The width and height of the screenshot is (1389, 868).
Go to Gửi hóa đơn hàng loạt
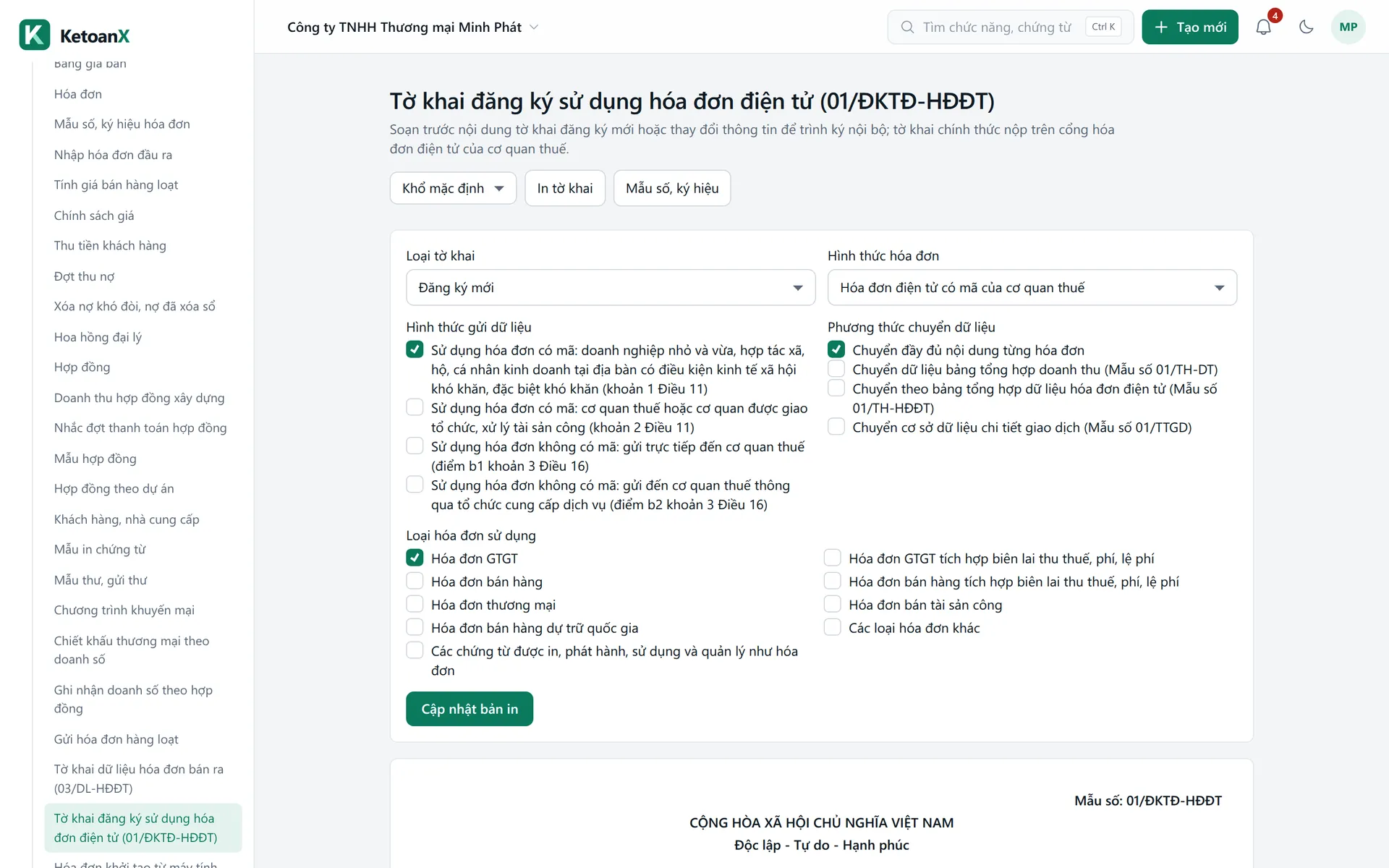click(116, 739)
